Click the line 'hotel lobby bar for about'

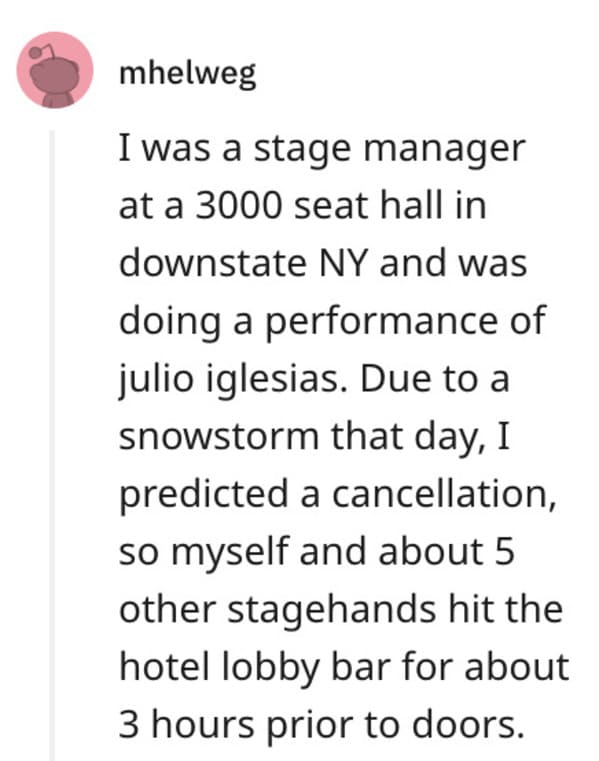coord(344,667)
